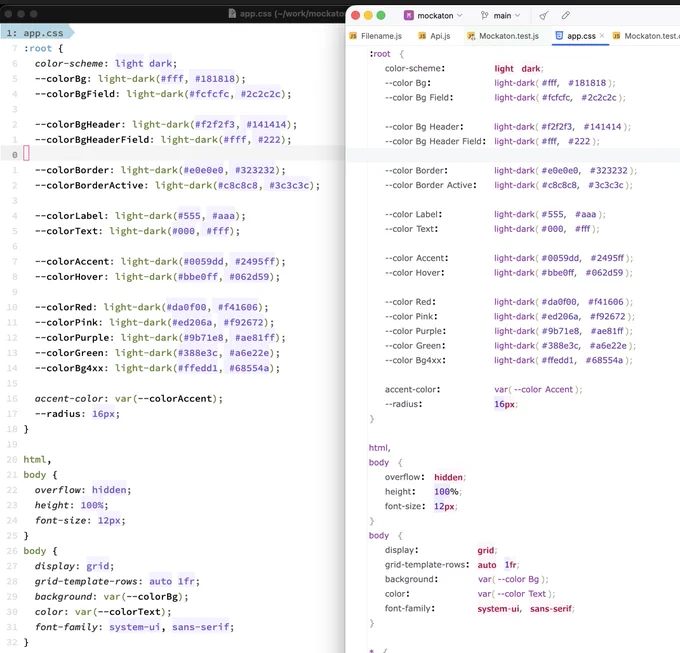Click the purple mockaton project icon
Image resolution: width=680 pixels, height=653 pixels.
tap(409, 16)
